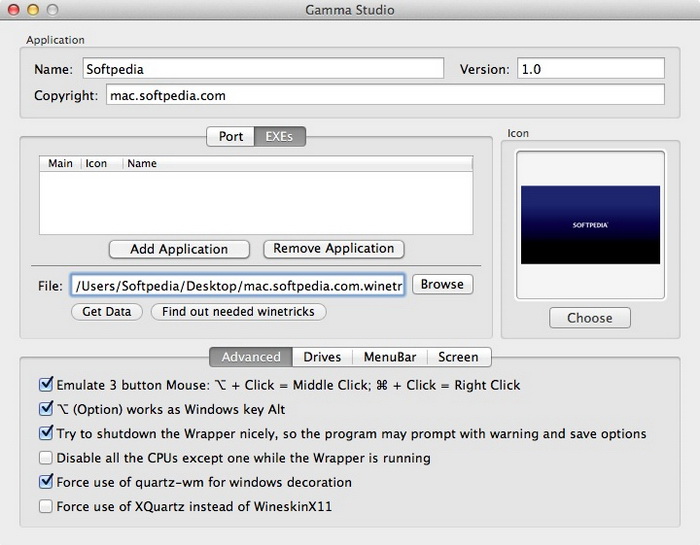
Task: Click the Get Data button
Action: pos(107,312)
